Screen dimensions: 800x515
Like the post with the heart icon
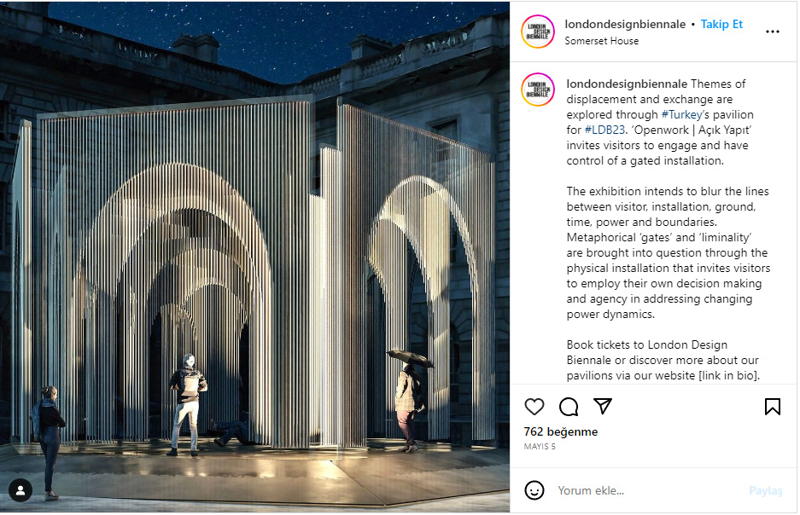pyautogui.click(x=534, y=406)
